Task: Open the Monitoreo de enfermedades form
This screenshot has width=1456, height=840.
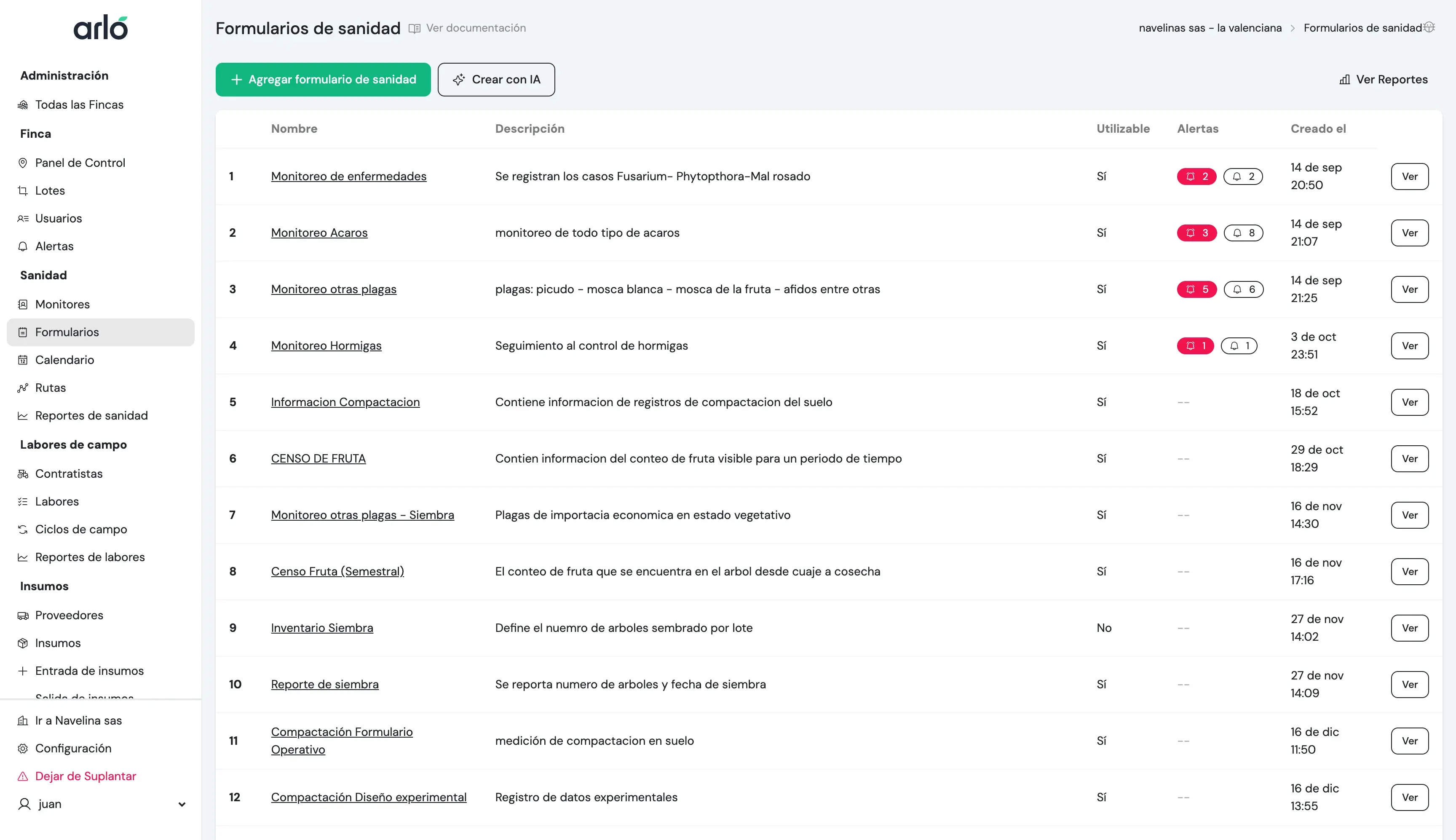Action: pos(348,176)
